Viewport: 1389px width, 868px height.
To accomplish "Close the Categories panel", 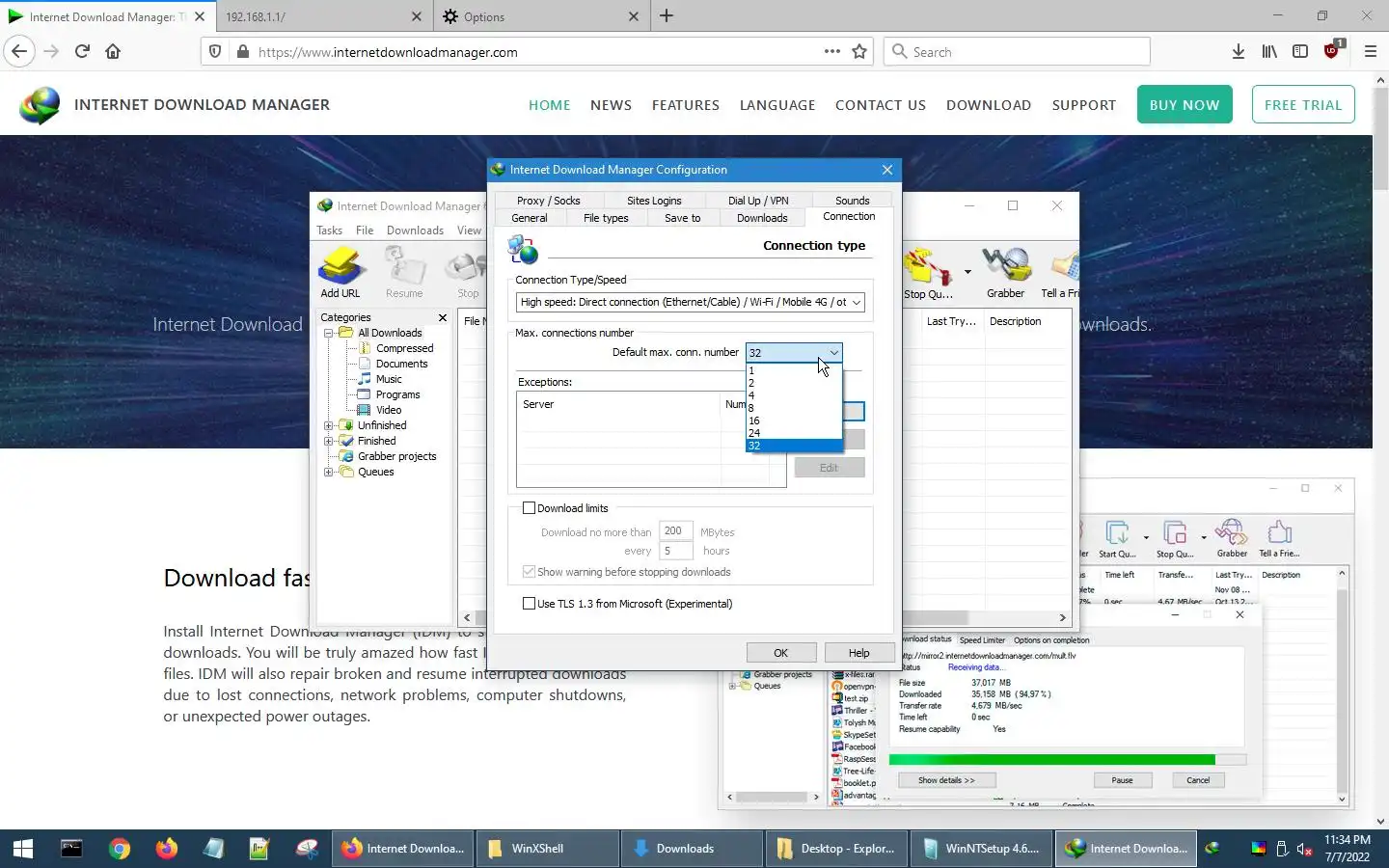I will 443,317.
